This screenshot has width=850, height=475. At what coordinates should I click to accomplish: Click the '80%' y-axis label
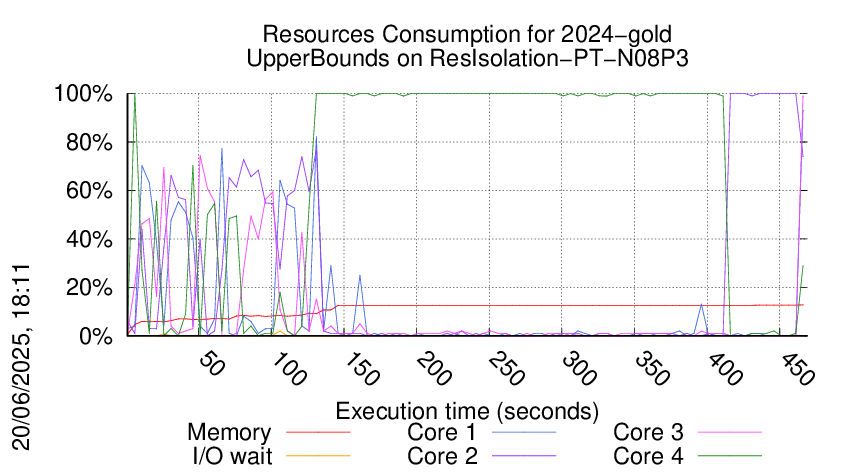click(x=89, y=143)
